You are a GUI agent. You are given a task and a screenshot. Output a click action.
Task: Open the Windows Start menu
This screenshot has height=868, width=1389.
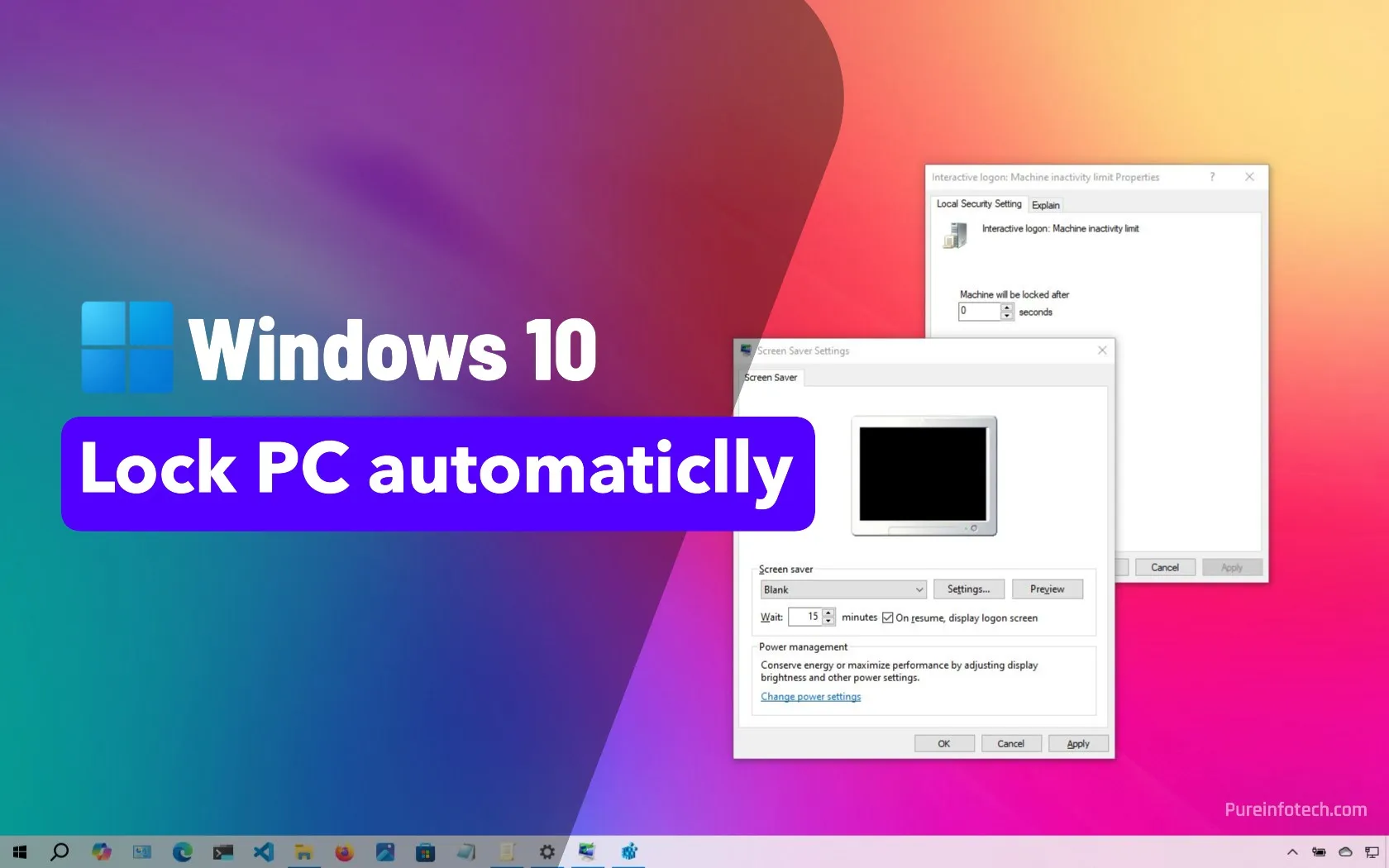[x=20, y=851]
